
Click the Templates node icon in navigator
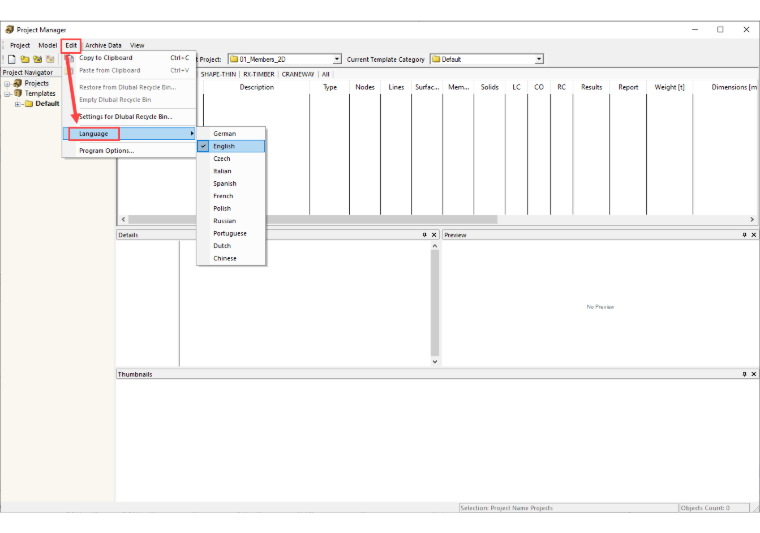point(18,93)
